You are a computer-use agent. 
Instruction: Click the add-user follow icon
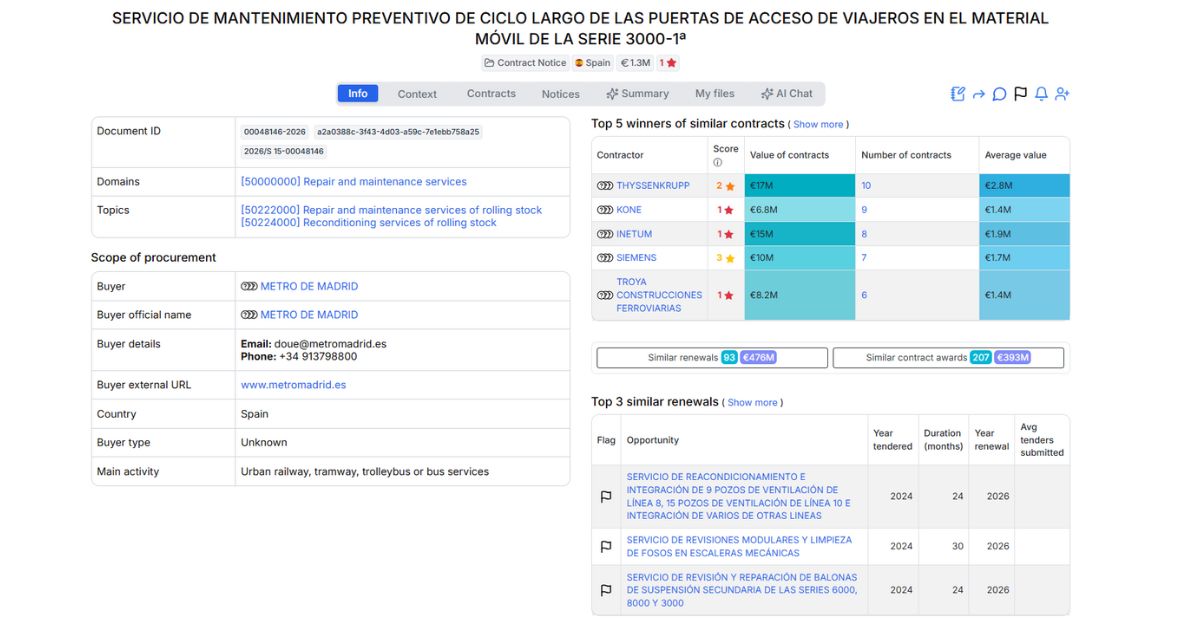1062,93
